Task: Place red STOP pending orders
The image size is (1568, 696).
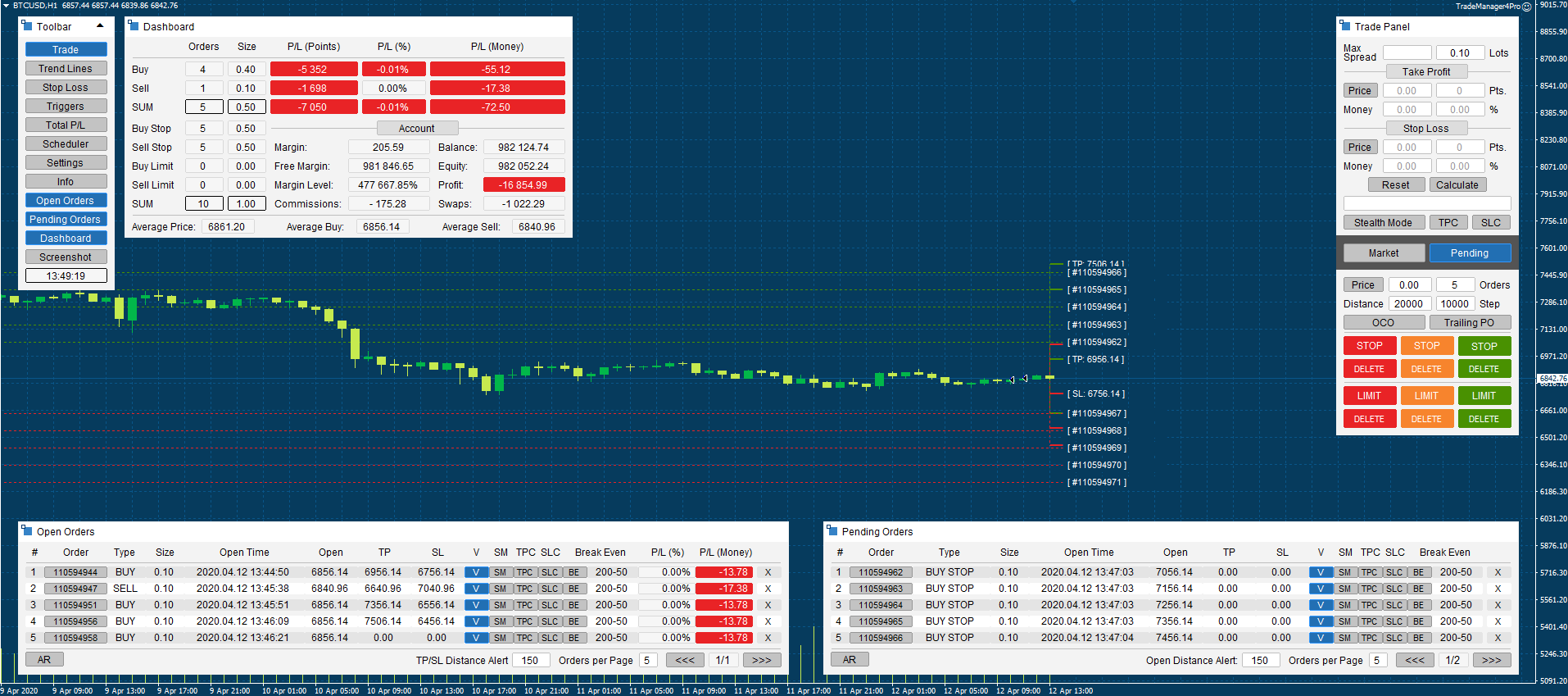Action: [x=1369, y=346]
